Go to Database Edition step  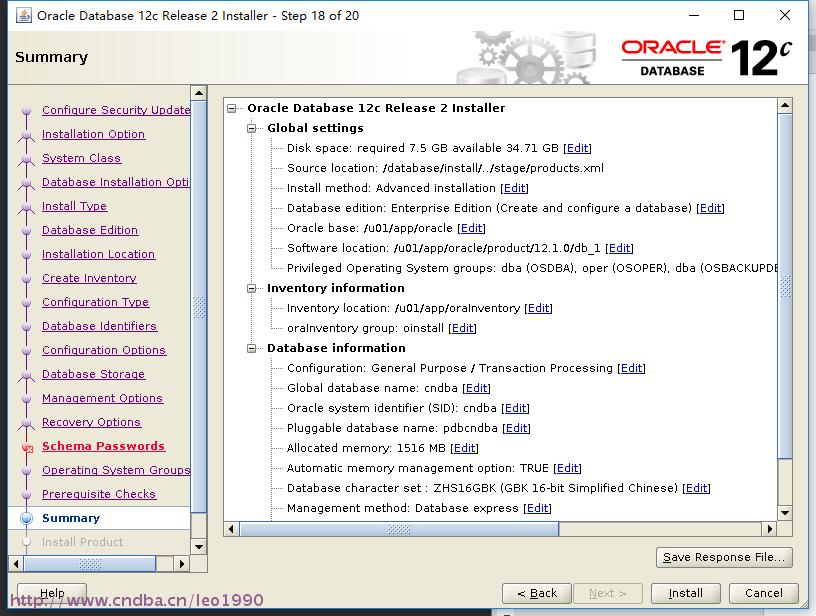[90, 230]
